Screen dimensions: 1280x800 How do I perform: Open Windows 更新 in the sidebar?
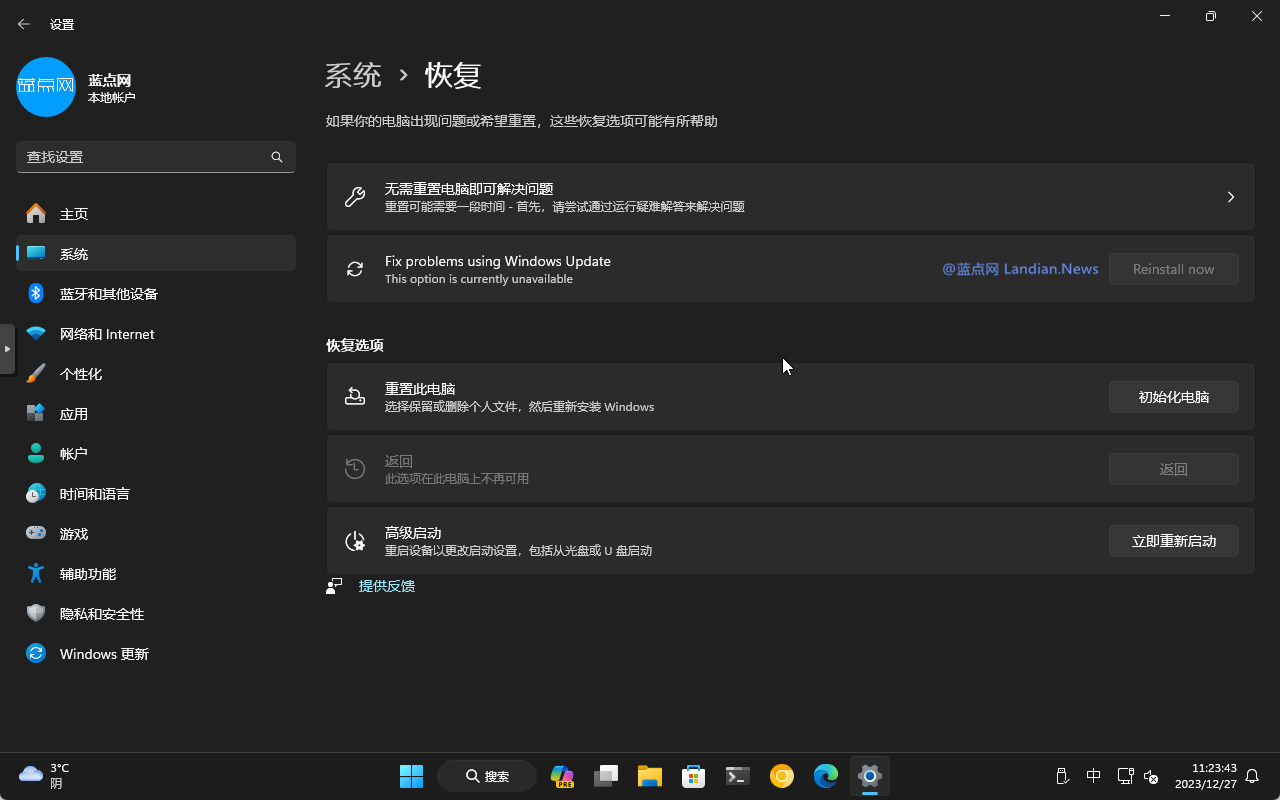click(x=103, y=654)
